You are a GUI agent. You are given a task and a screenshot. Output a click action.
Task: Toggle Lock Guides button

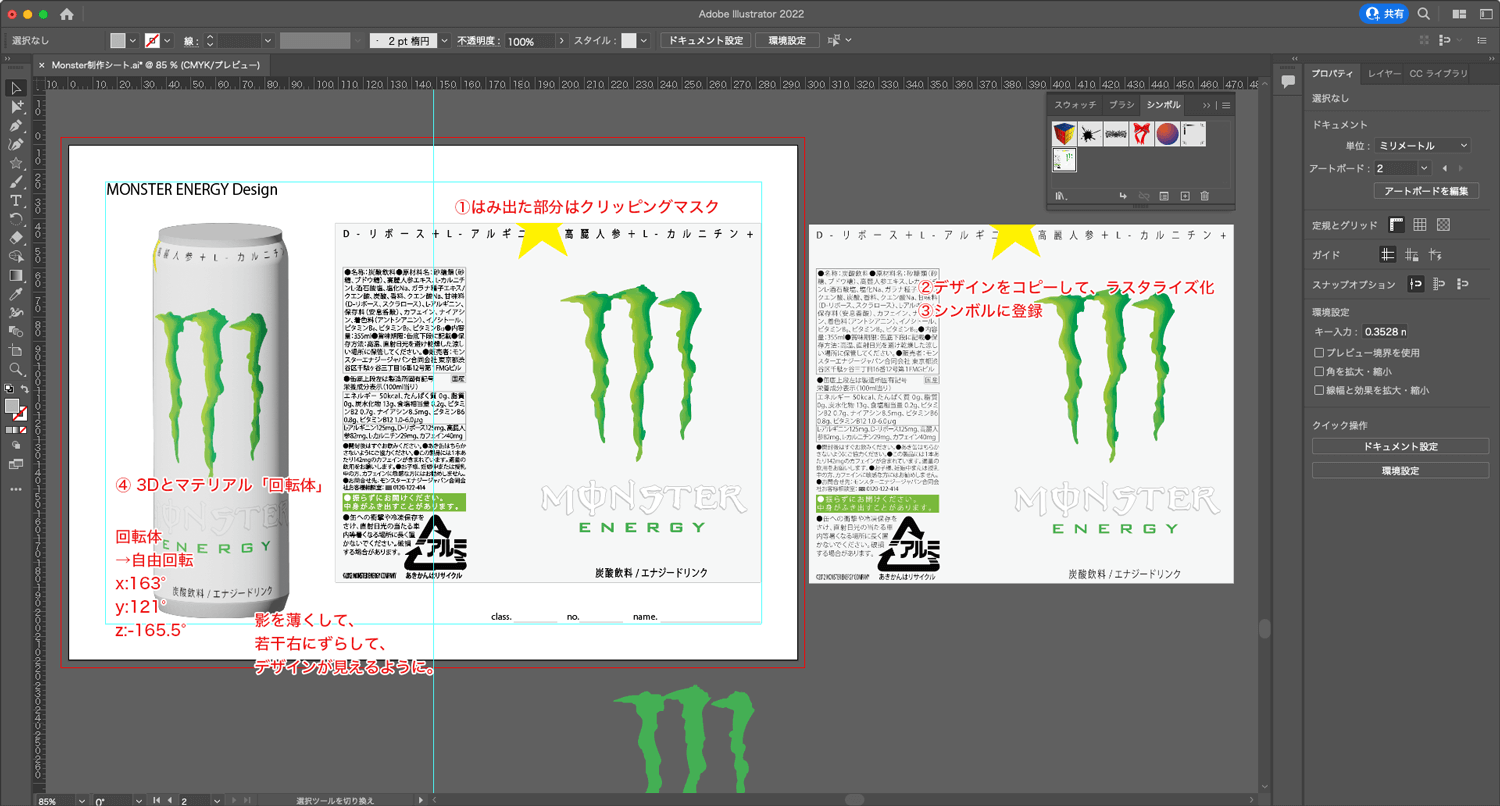tap(1411, 255)
